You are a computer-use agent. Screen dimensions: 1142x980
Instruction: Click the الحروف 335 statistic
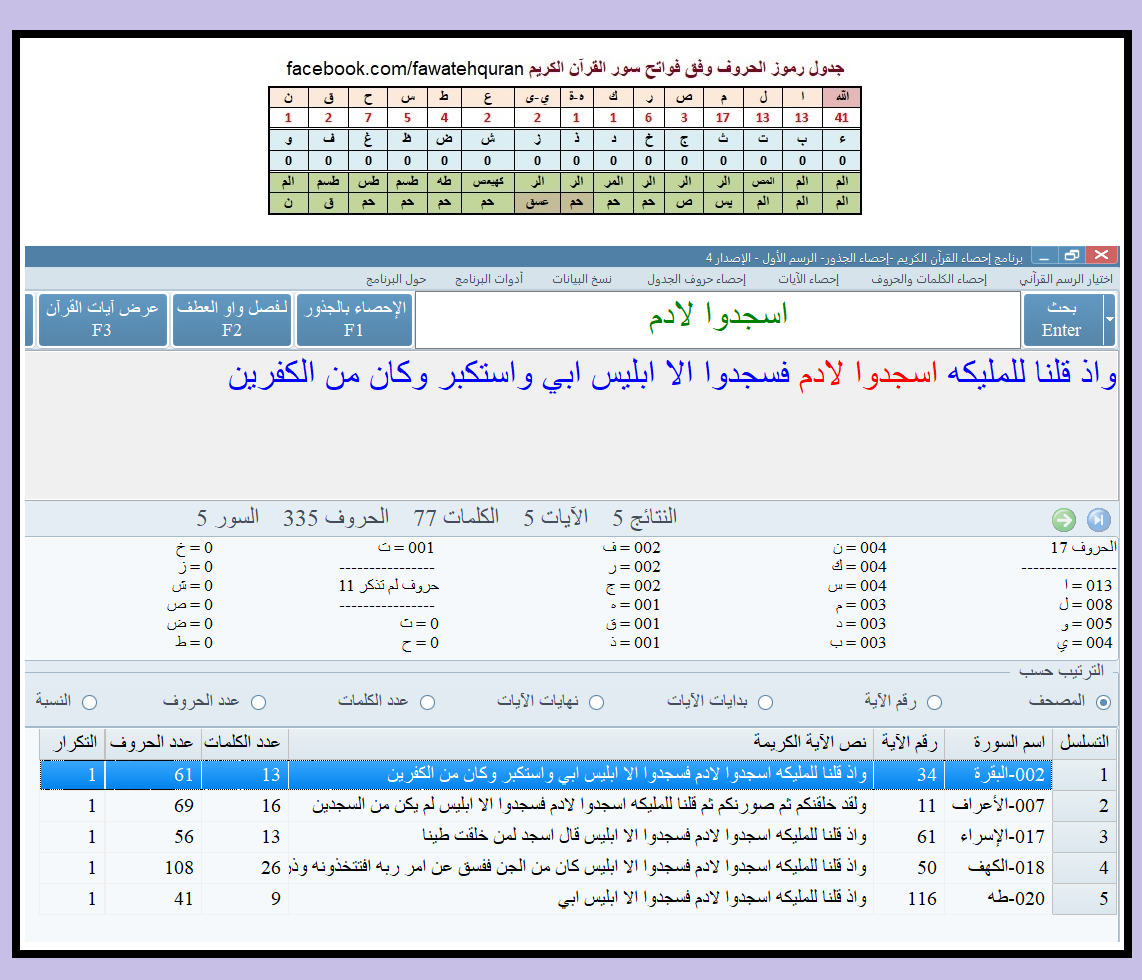(336, 518)
